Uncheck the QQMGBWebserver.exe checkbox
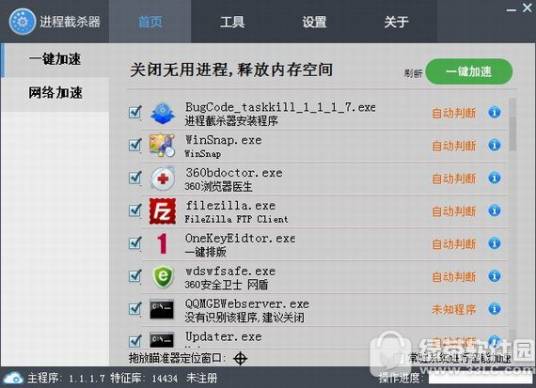 (x=135, y=309)
